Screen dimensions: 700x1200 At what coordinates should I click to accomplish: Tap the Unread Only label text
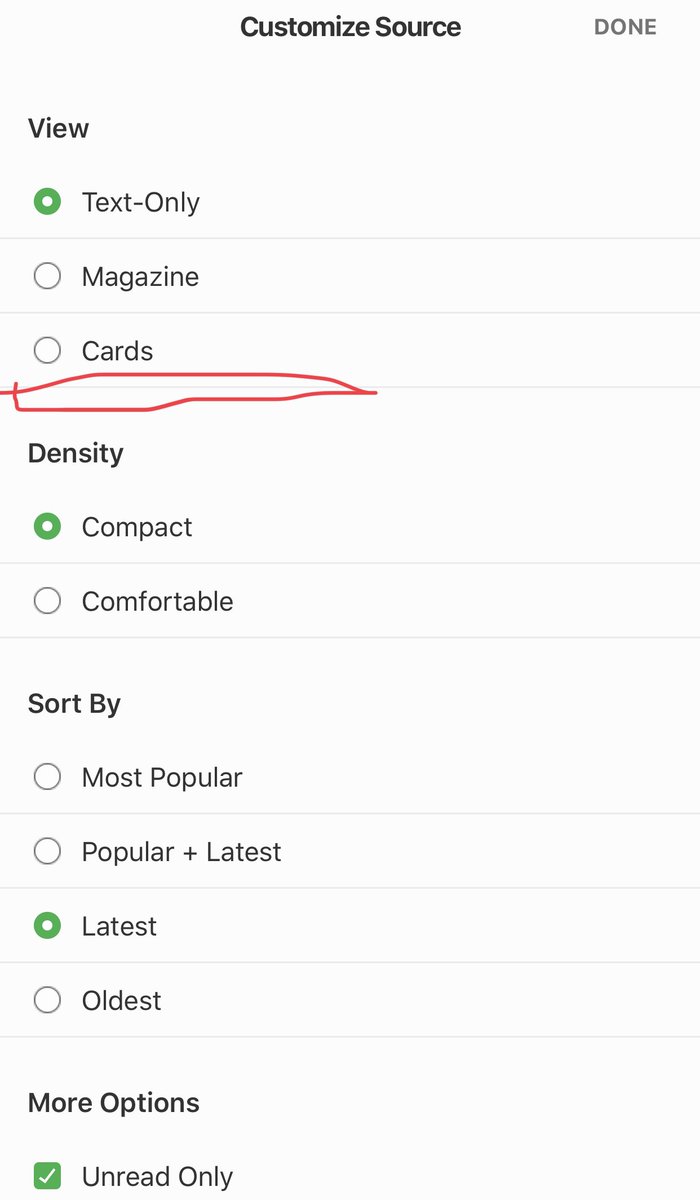(x=157, y=1177)
